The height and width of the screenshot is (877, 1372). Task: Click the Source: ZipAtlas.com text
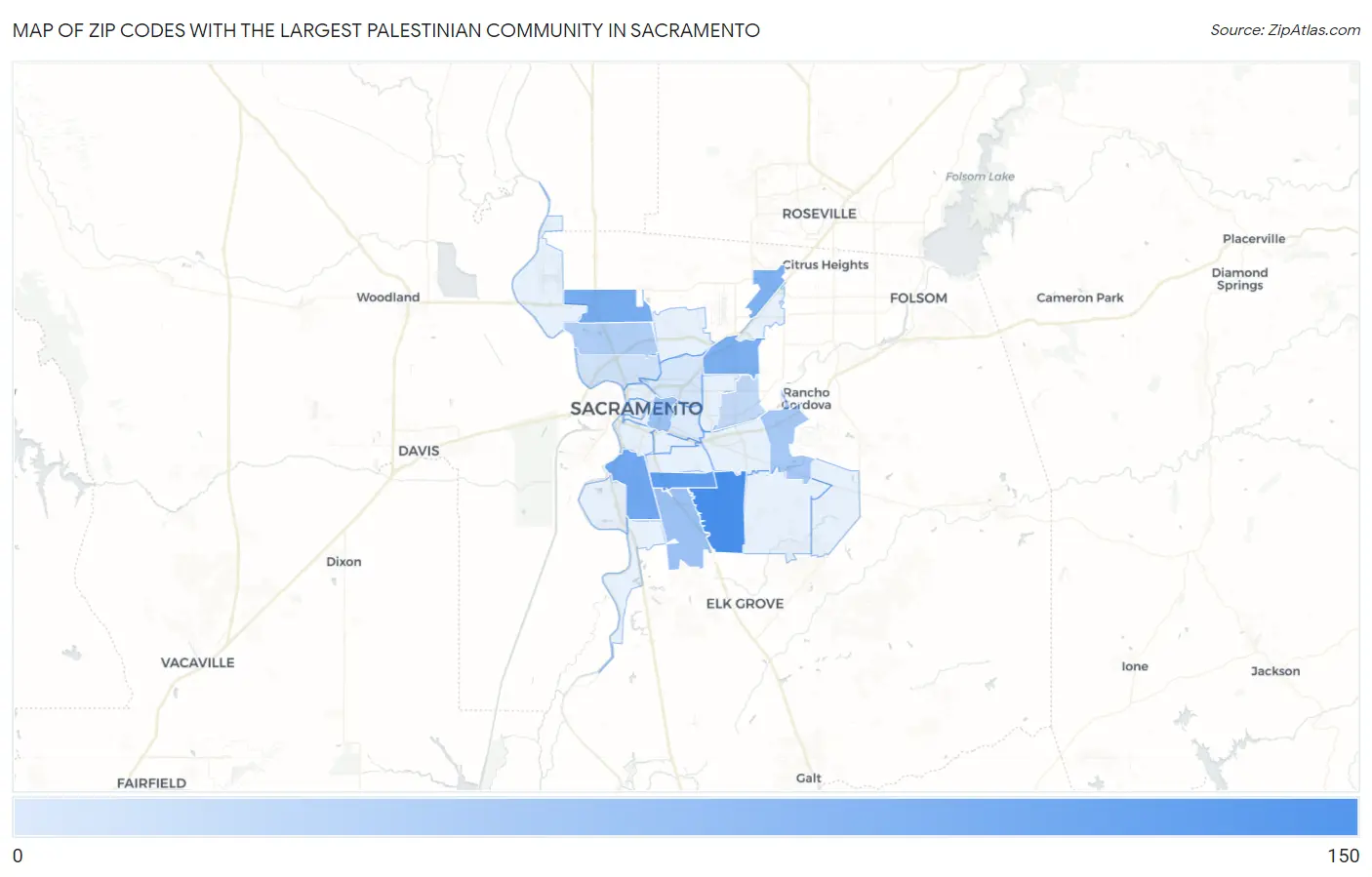click(1285, 30)
